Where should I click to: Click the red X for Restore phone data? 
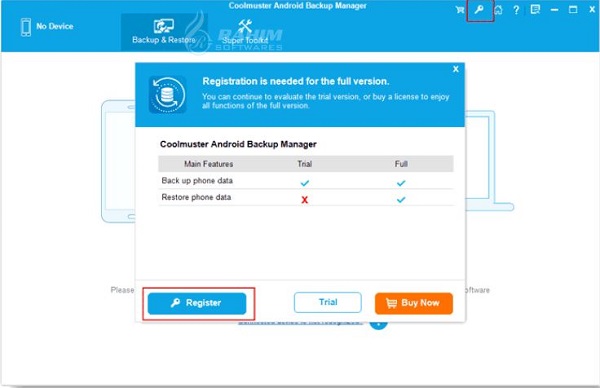click(305, 200)
